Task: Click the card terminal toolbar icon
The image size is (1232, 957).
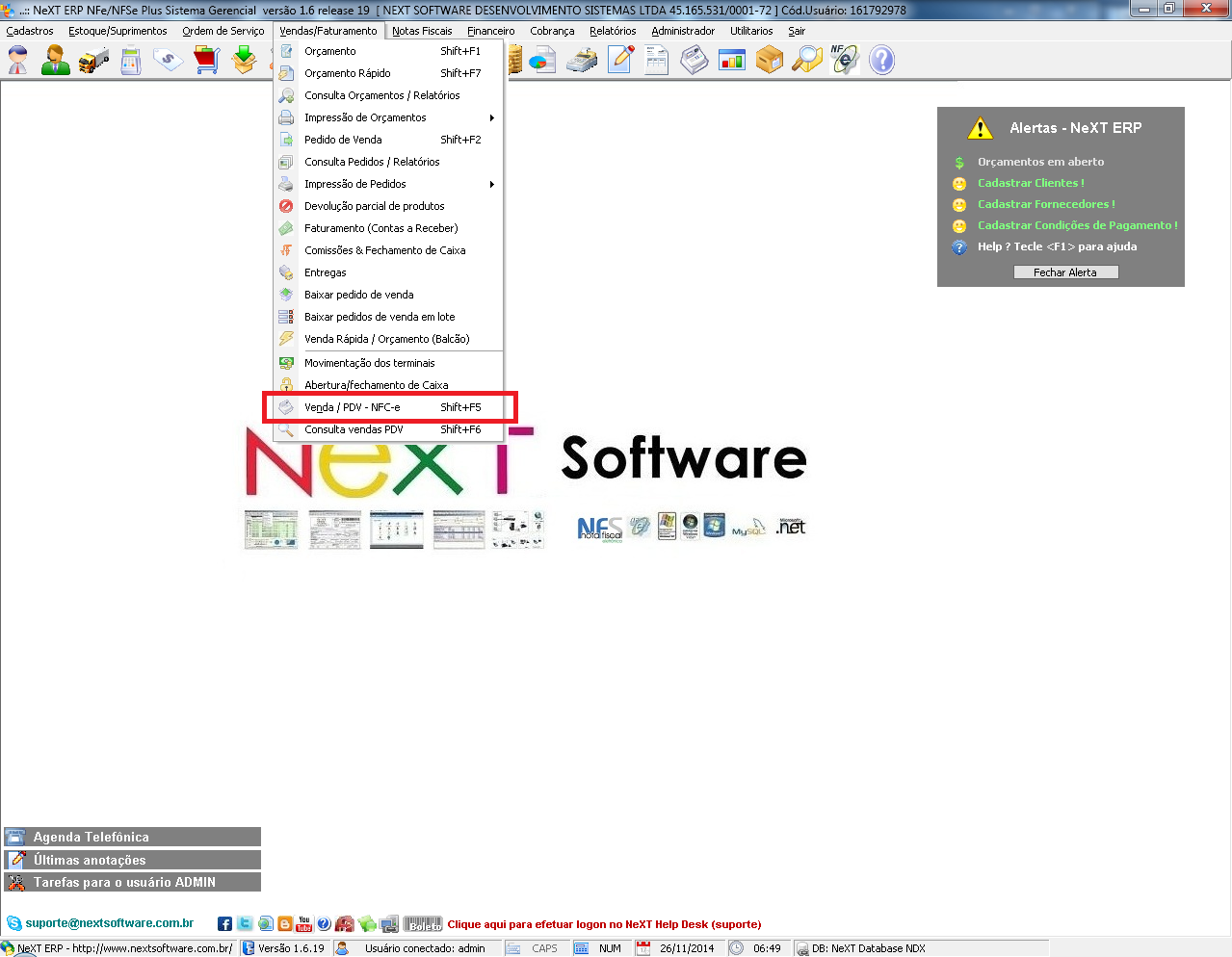Action: pos(582,61)
